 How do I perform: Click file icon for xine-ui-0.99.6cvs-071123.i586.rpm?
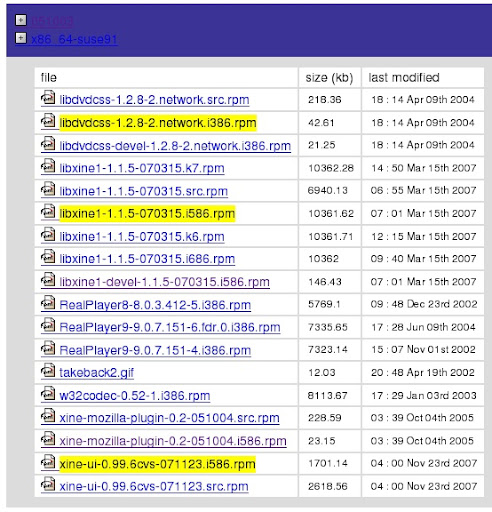click(48, 462)
